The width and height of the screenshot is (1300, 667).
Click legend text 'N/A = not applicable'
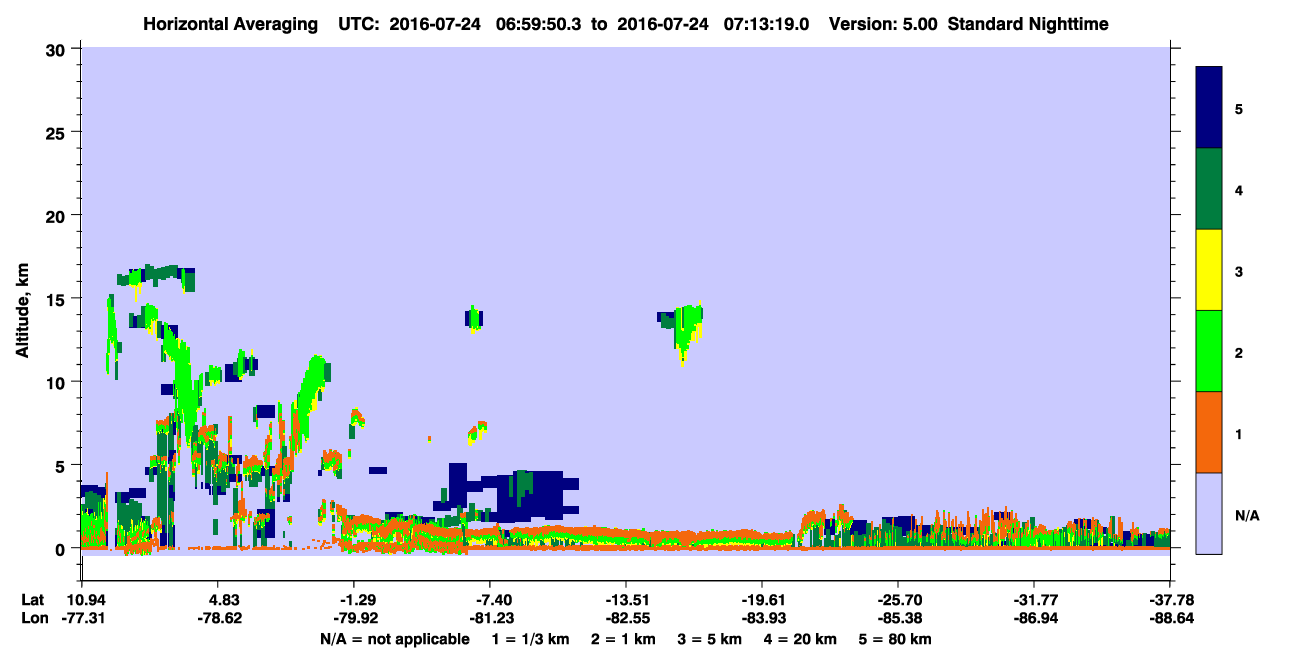pos(395,639)
